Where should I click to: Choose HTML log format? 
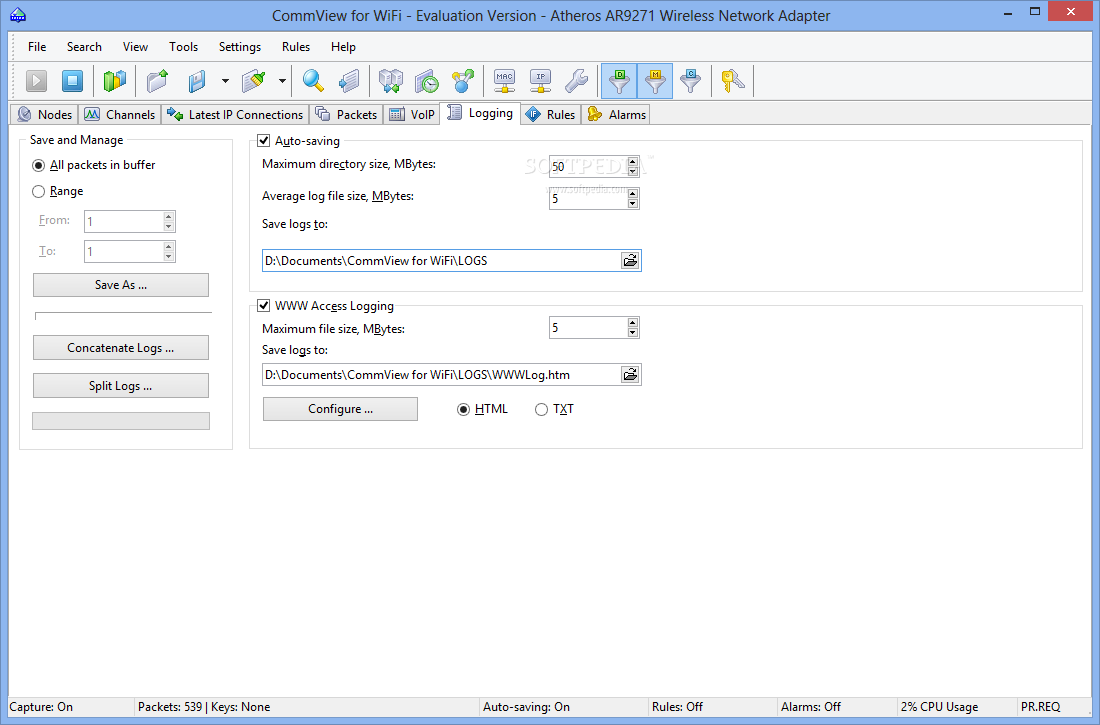point(463,409)
